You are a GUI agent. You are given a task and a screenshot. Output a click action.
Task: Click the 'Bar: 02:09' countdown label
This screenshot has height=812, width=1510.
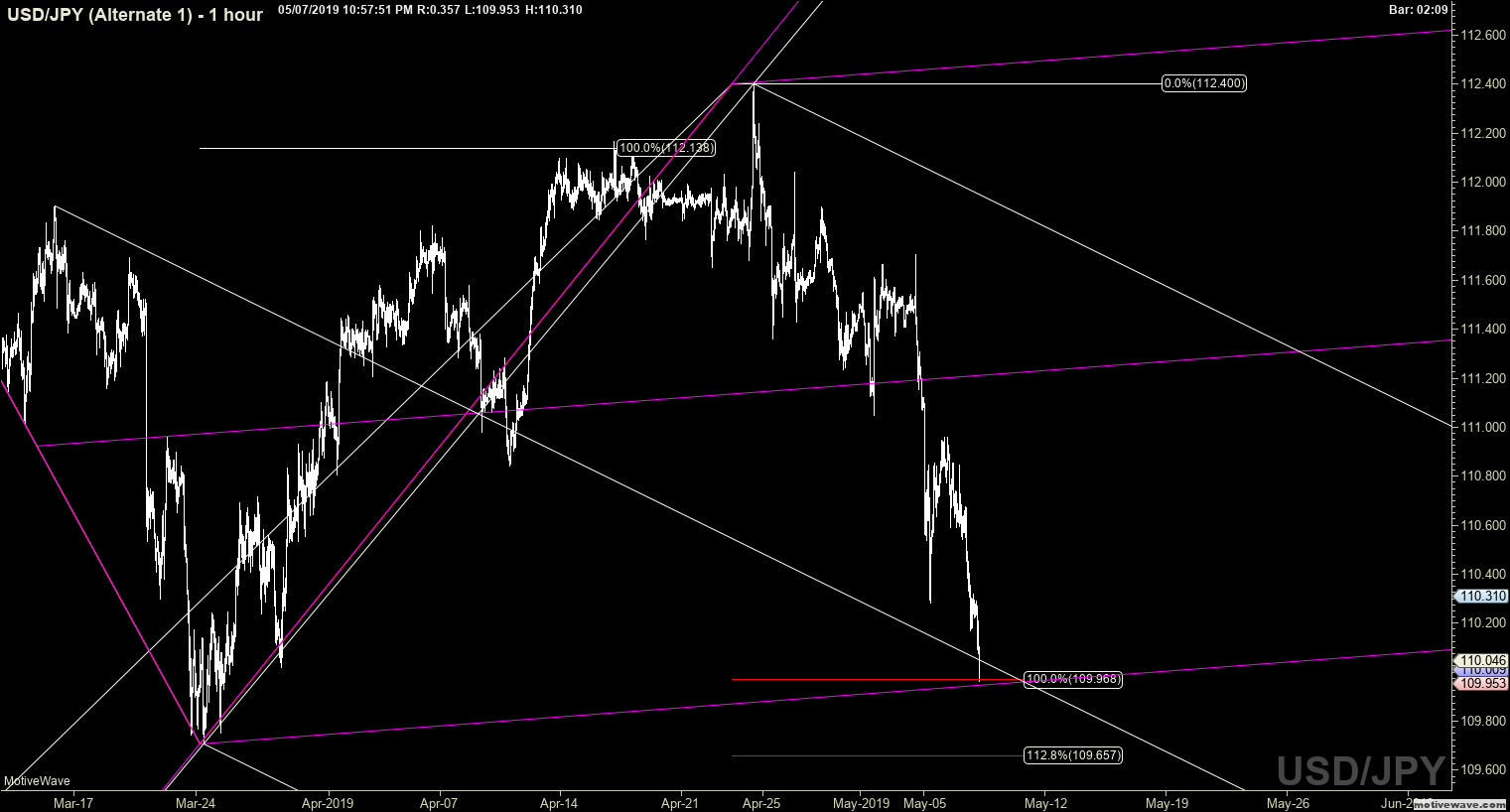click(x=1419, y=10)
